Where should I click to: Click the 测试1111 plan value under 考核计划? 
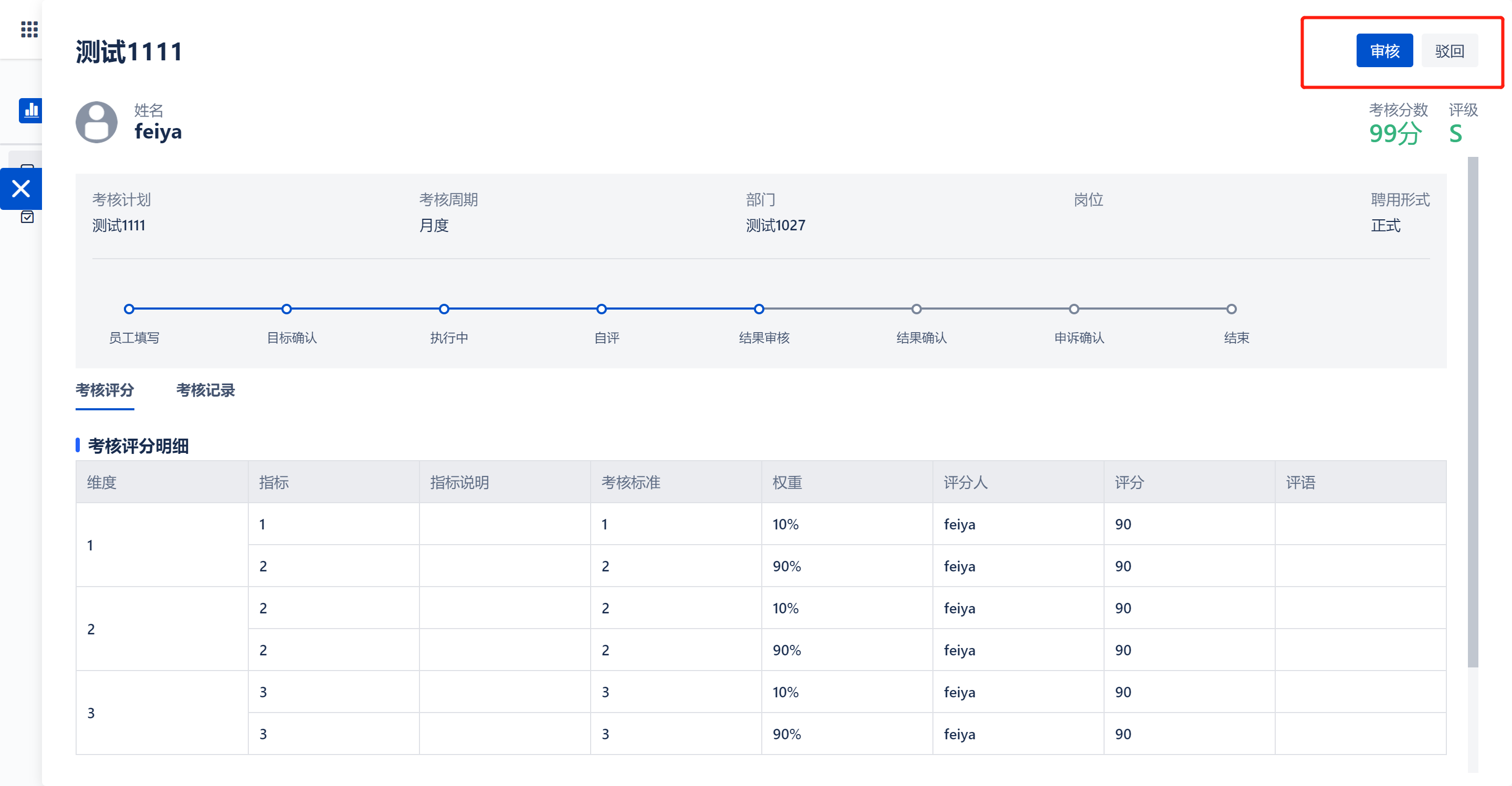[x=119, y=225]
